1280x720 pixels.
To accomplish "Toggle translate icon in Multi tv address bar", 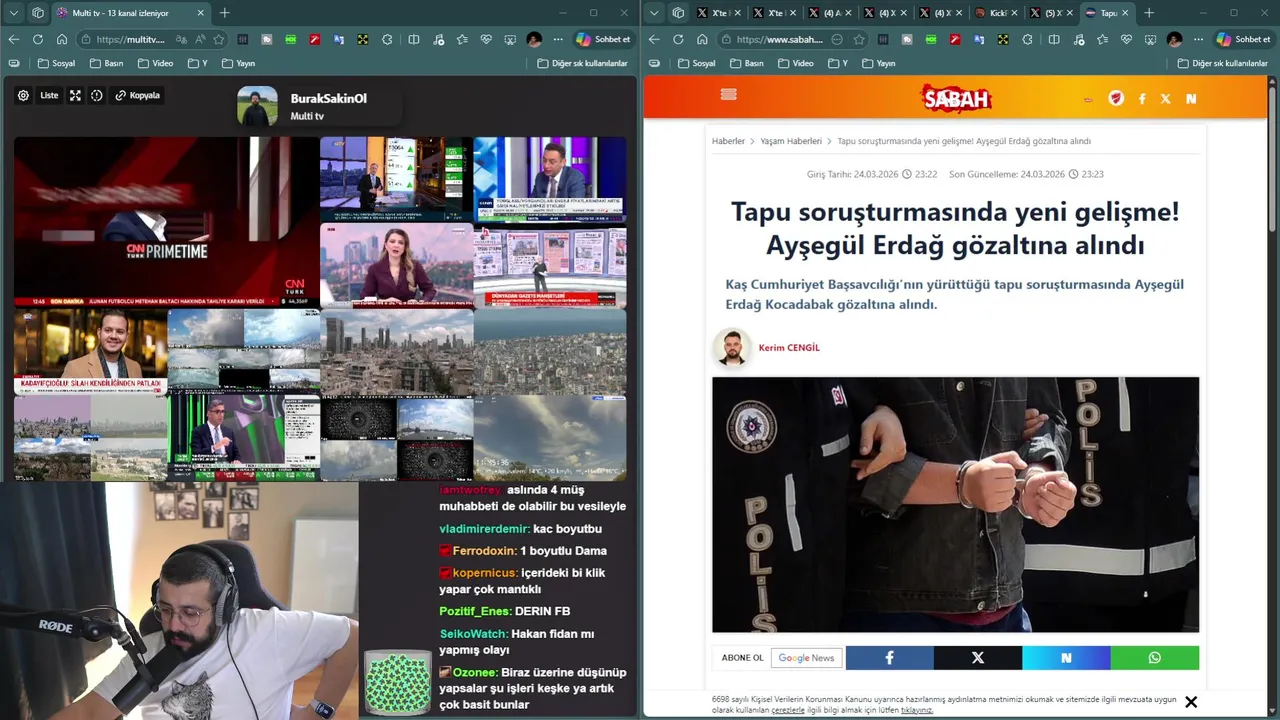I will (x=182, y=39).
